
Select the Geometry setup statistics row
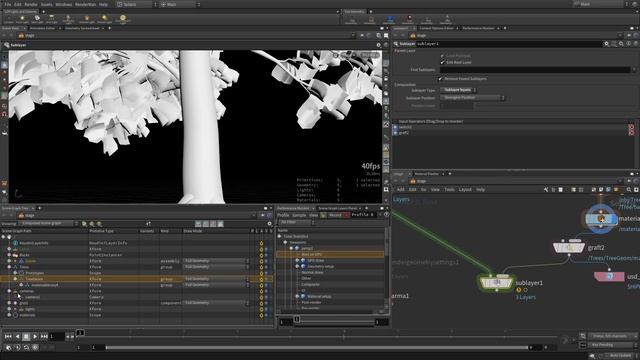pos(331,266)
